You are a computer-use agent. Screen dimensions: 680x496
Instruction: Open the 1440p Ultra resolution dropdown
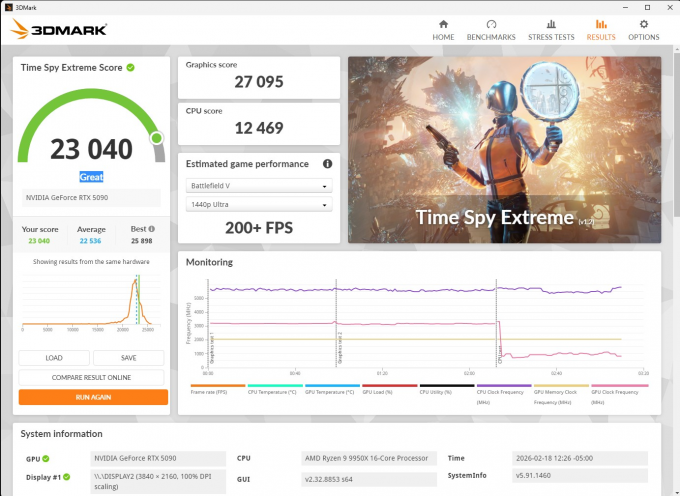tap(259, 204)
